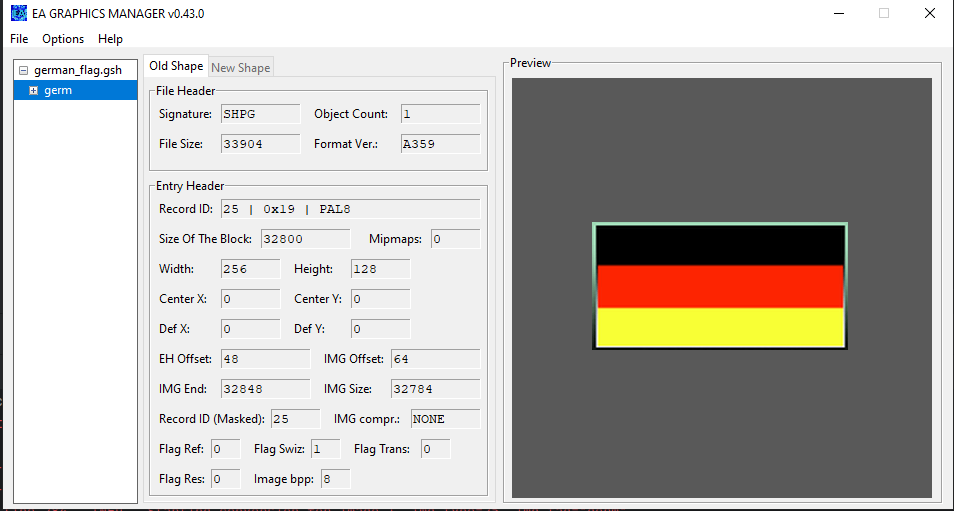Click the EH Offset field showing 48
This screenshot has height=511, width=954.
coord(265,359)
